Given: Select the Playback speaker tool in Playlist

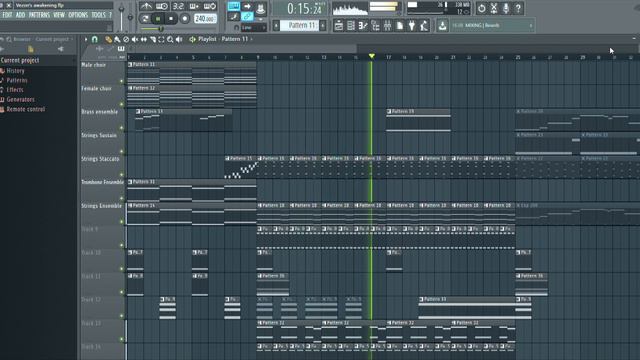Looking at the screenshot, I should point(179,39).
